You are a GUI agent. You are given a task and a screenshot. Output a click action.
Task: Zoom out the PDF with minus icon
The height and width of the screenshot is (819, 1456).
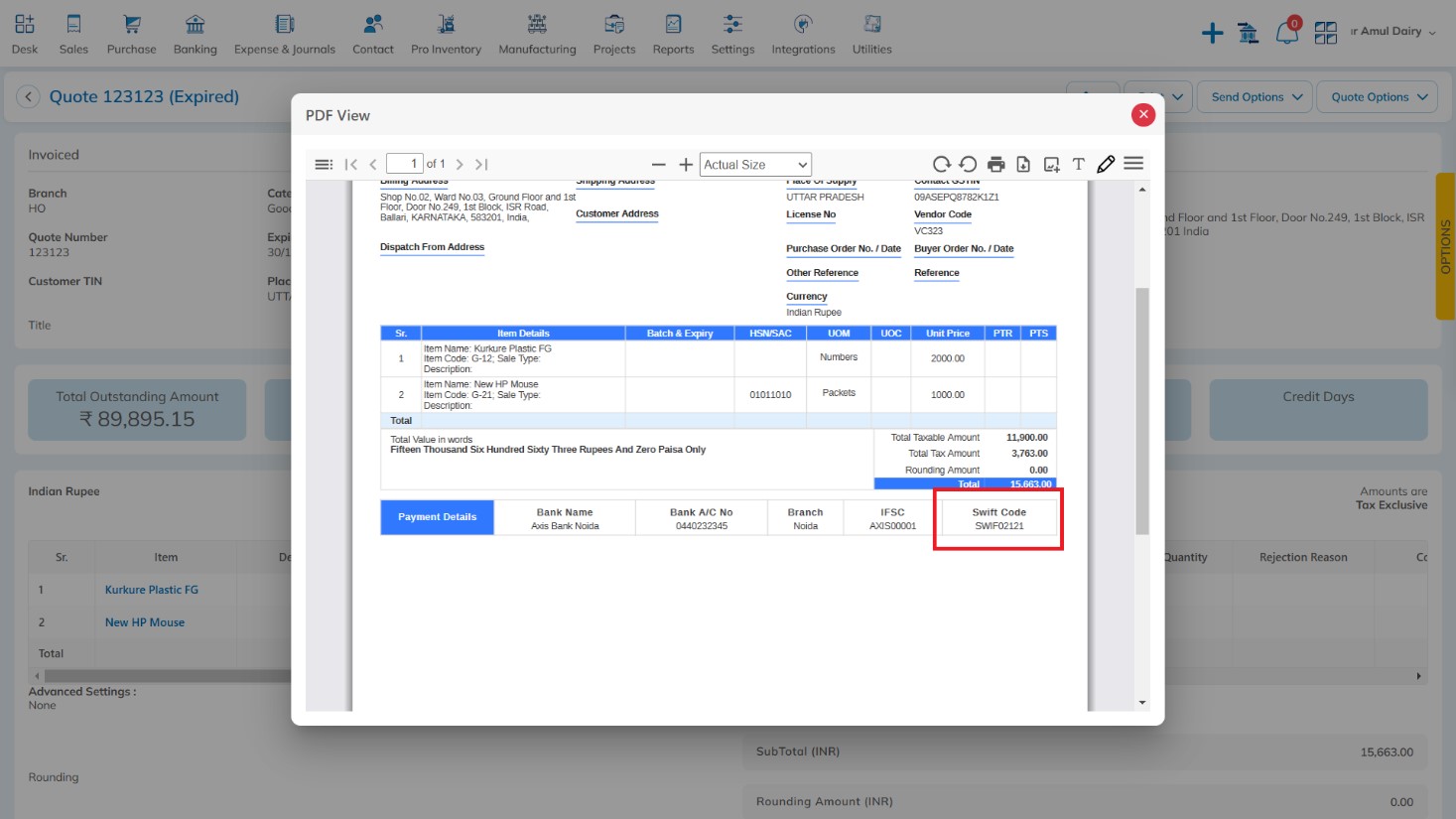coord(658,164)
